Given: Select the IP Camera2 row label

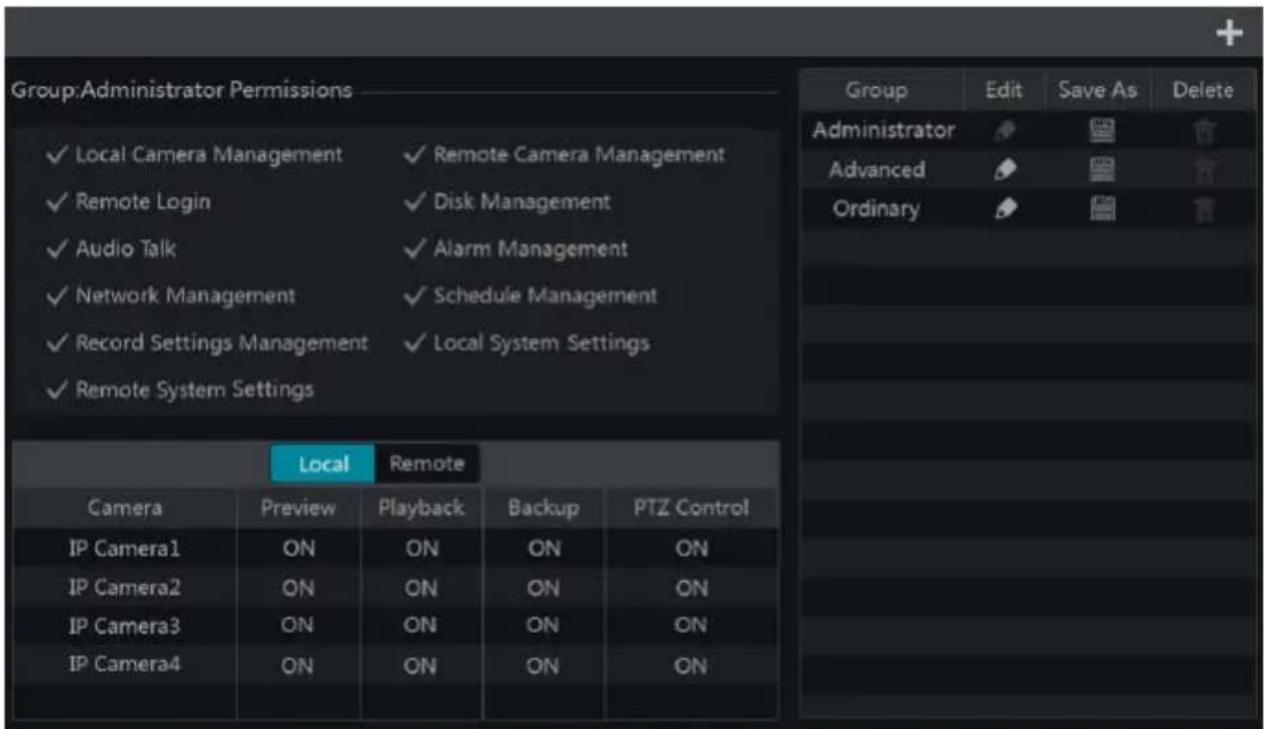Looking at the screenshot, I should click(125, 588).
